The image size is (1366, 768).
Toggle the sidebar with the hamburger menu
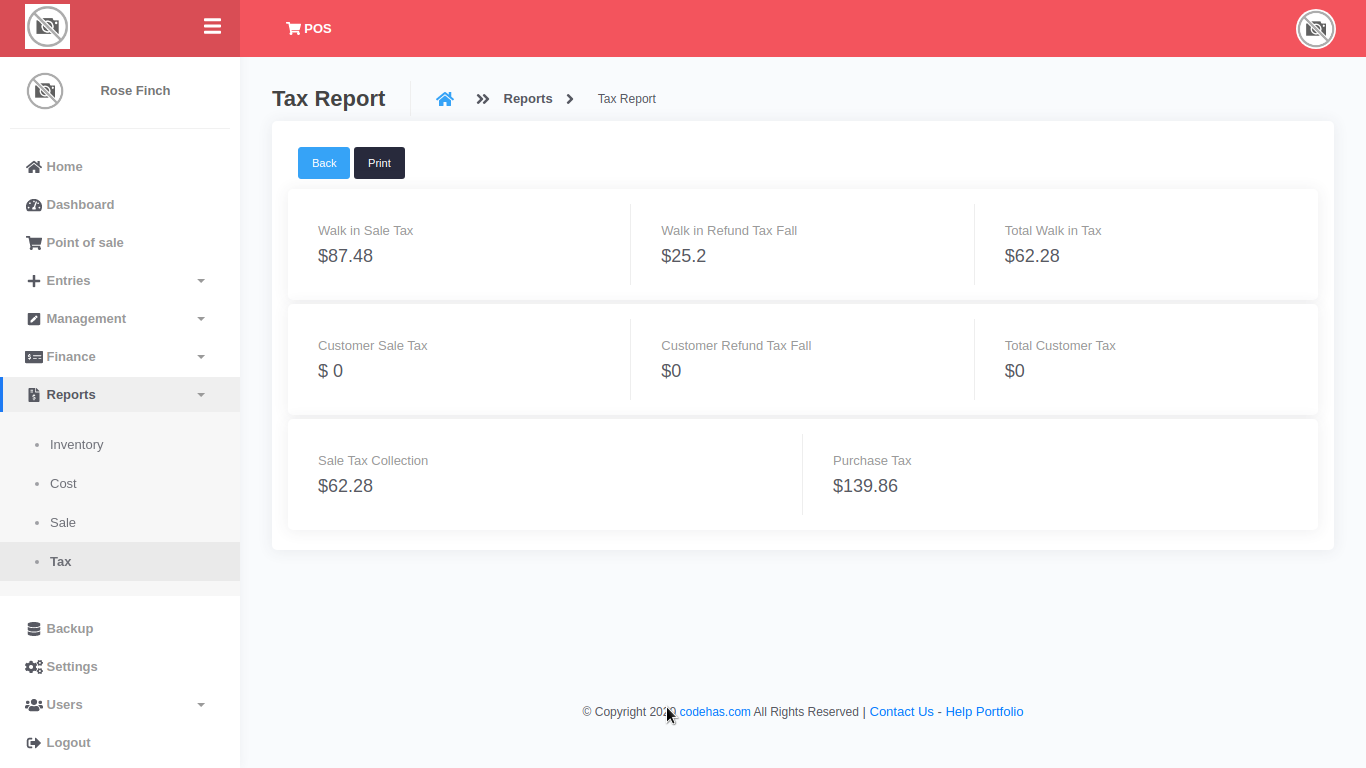[x=212, y=26]
